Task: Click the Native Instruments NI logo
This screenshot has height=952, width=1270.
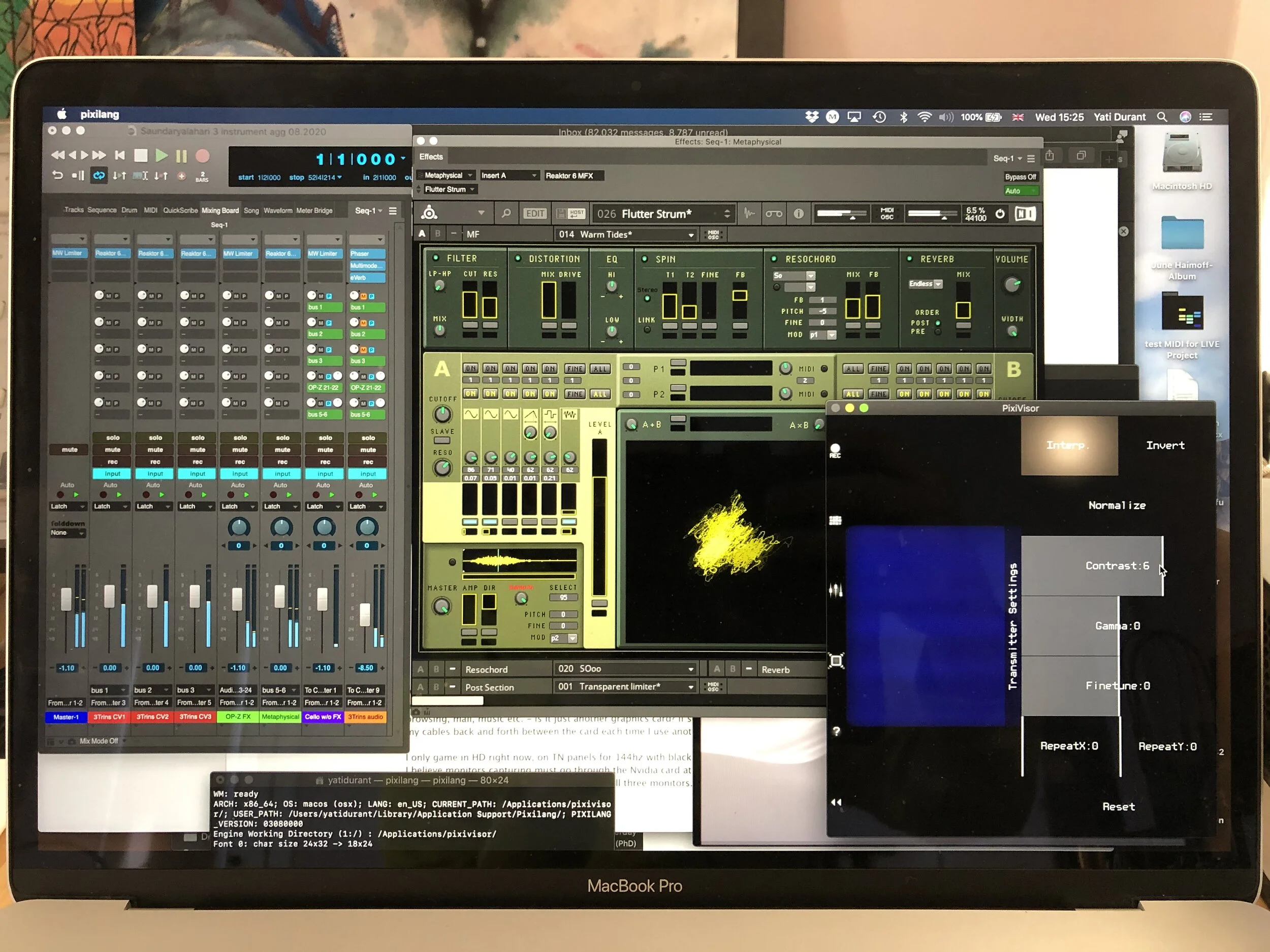Action: click(1025, 213)
